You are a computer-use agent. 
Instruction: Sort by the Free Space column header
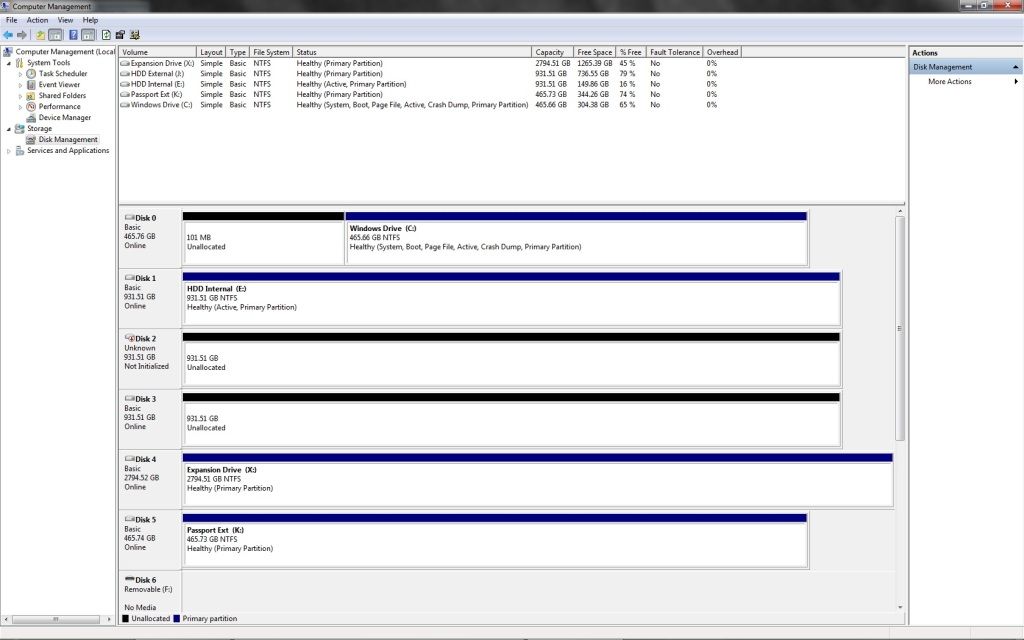[594, 52]
